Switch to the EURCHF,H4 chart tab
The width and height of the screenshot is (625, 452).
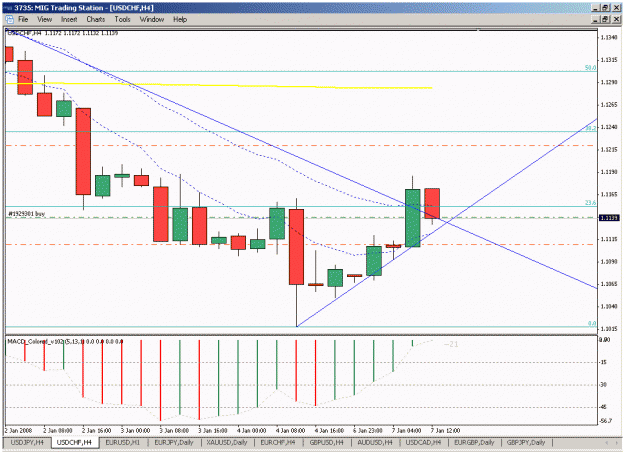[x=277, y=442]
